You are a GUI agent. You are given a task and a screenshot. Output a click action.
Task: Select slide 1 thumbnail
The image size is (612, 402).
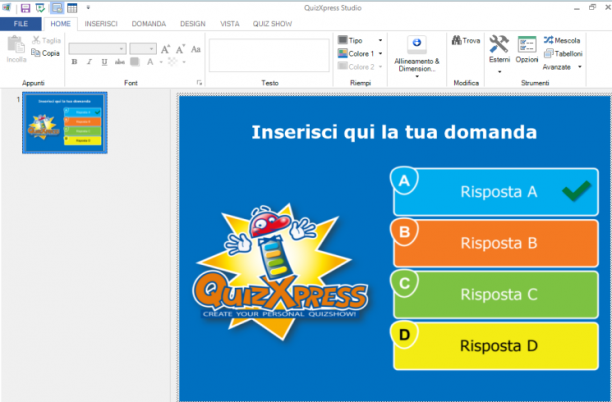[x=65, y=123]
